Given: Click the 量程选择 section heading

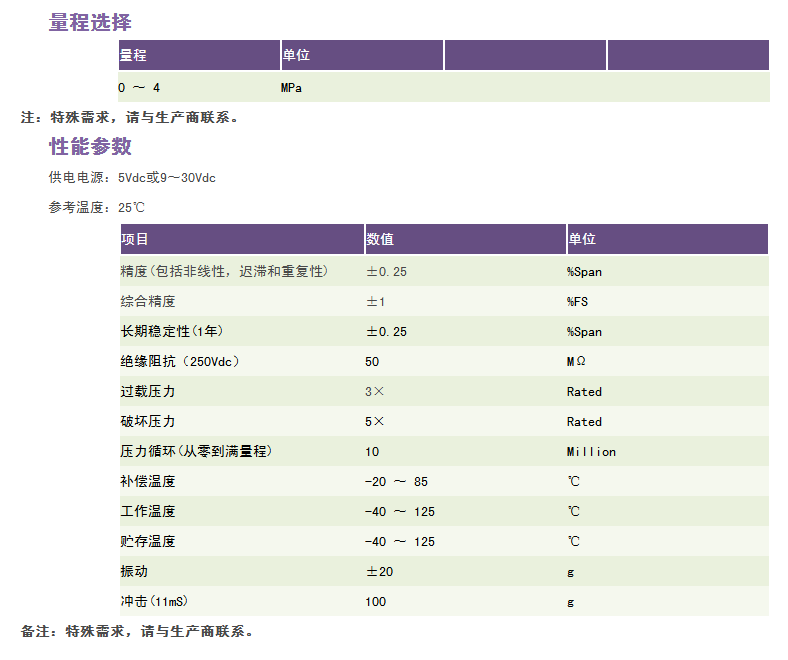Looking at the screenshot, I should [90, 22].
